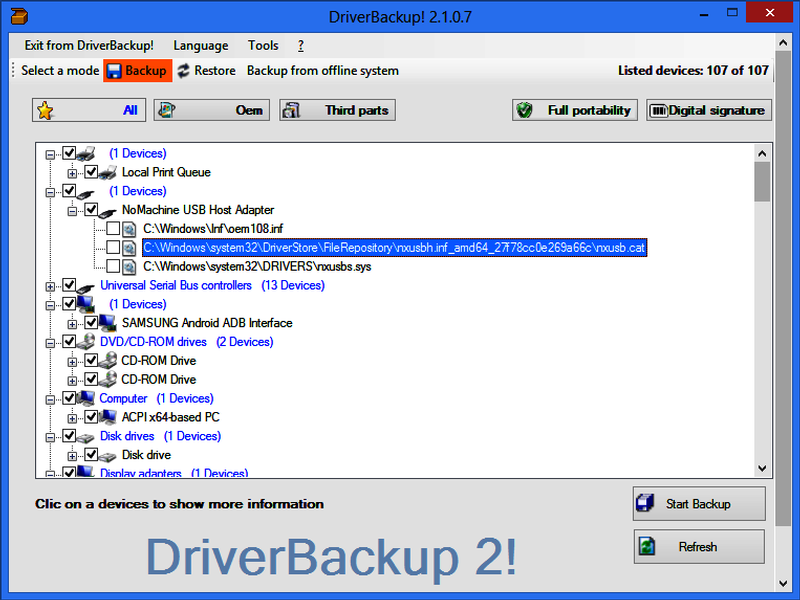Click the first CD-ROM Drive icon
This screenshot has width=800, height=600.
(x=108, y=360)
